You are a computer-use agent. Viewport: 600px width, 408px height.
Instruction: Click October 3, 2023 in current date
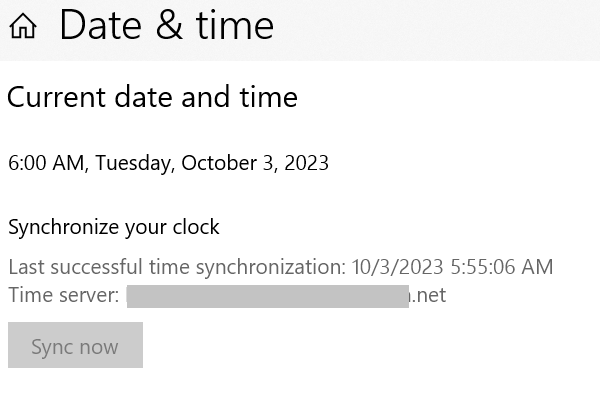click(x=254, y=162)
